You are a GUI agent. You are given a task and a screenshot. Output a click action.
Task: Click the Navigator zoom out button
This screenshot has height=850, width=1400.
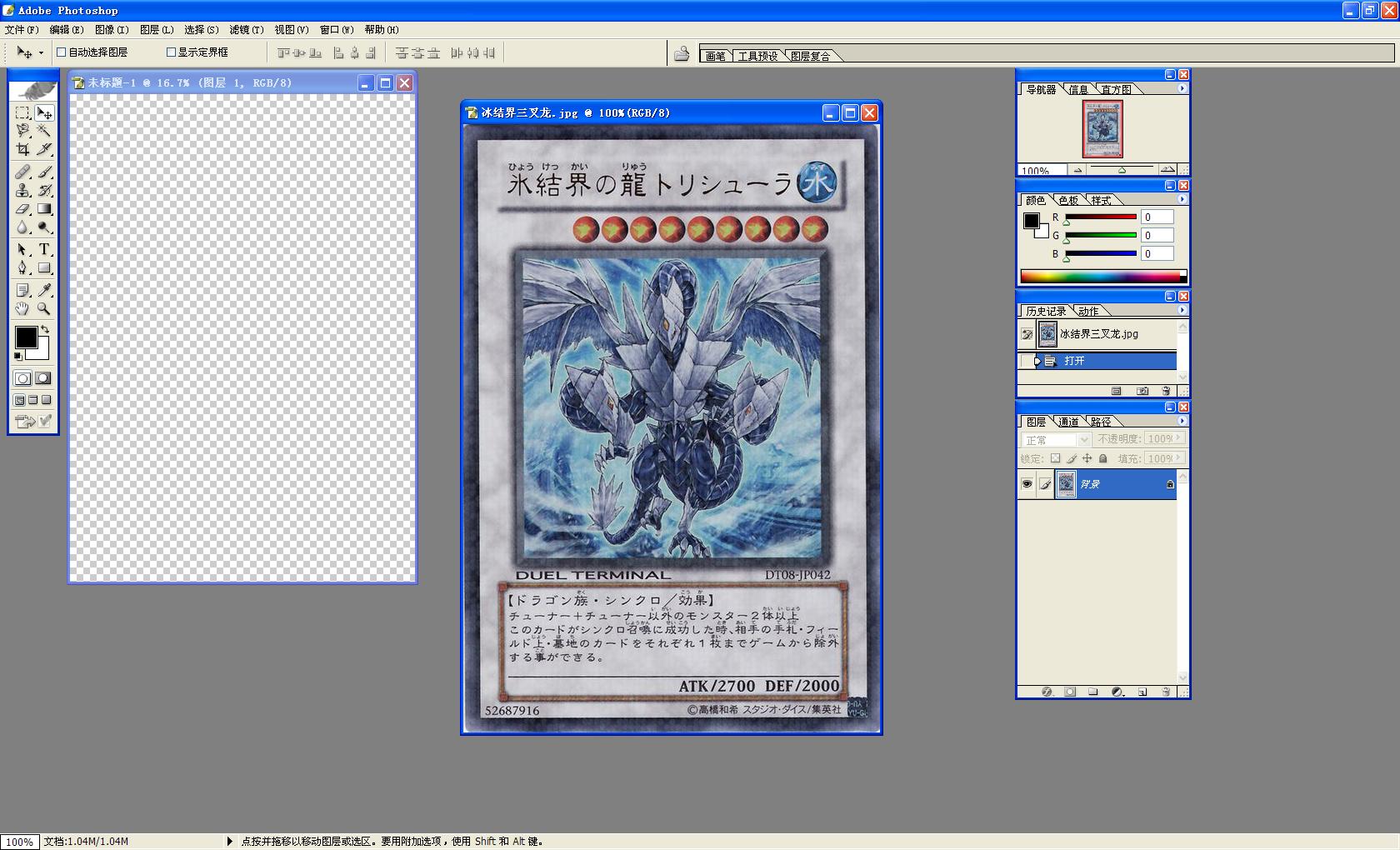pyautogui.click(x=1077, y=170)
